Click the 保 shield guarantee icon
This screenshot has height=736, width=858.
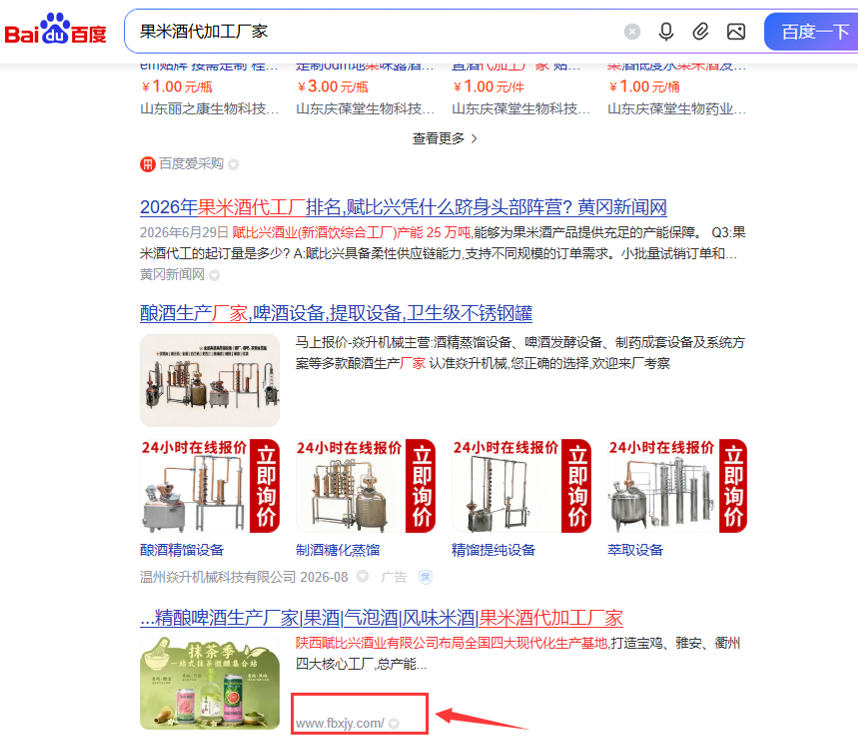point(425,577)
